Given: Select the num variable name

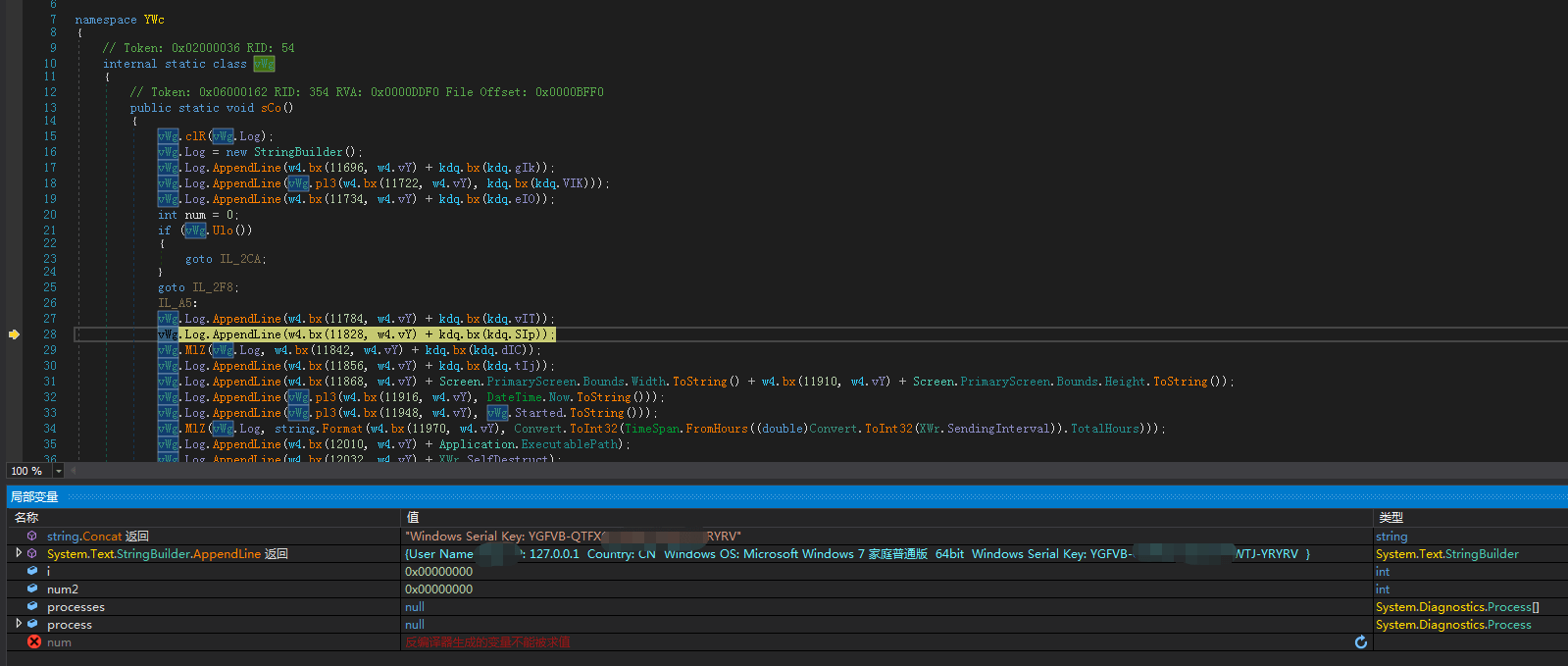Looking at the screenshot, I should pyautogui.click(x=59, y=642).
